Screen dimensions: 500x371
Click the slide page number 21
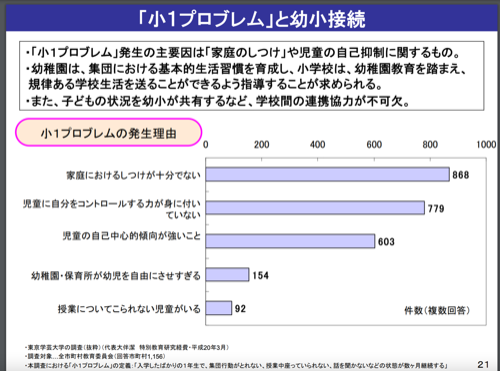[483, 364]
